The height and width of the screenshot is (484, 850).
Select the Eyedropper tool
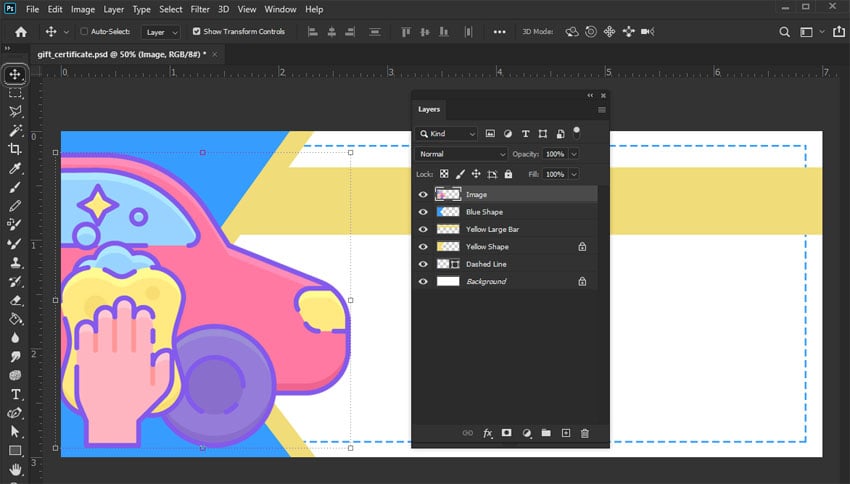click(x=15, y=168)
